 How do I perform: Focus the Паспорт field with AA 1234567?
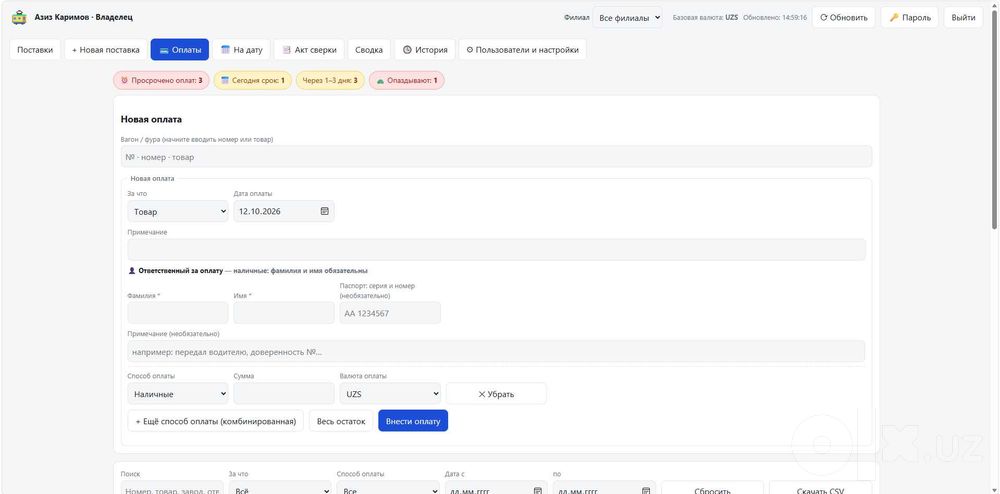(390, 313)
